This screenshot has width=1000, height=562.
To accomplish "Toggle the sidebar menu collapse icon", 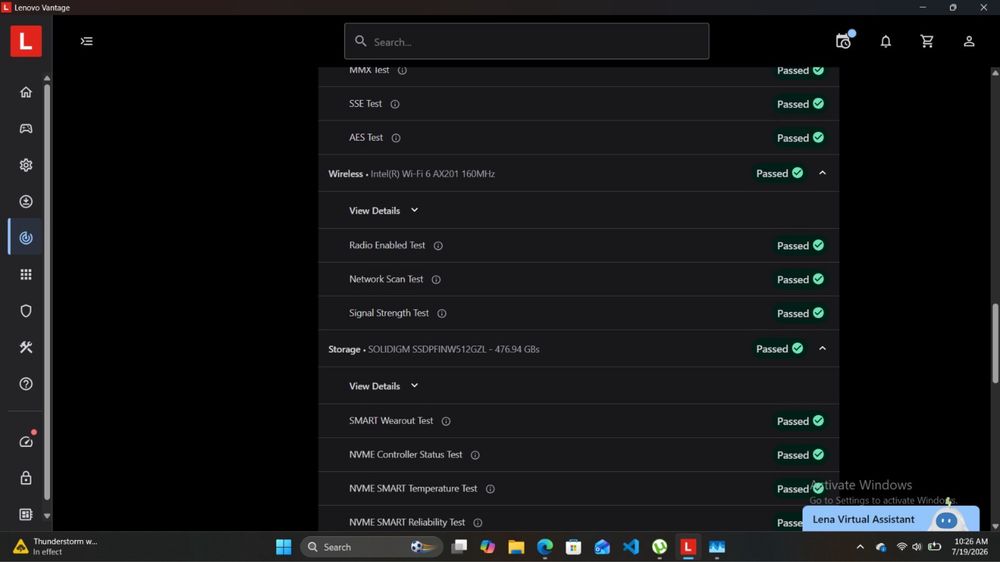I will [x=87, y=41].
